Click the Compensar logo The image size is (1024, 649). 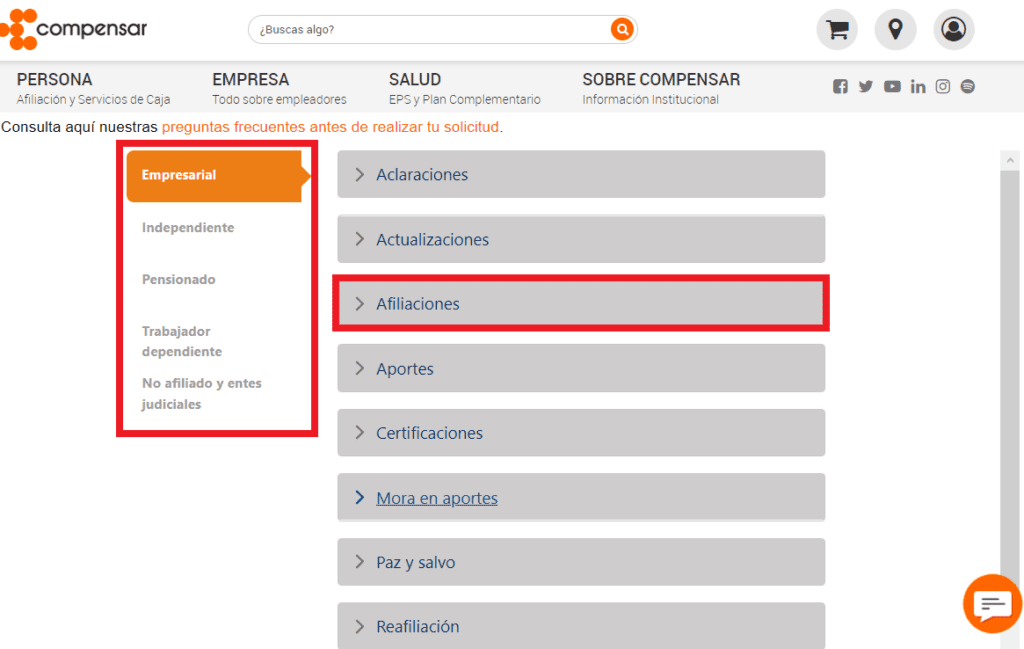73,29
